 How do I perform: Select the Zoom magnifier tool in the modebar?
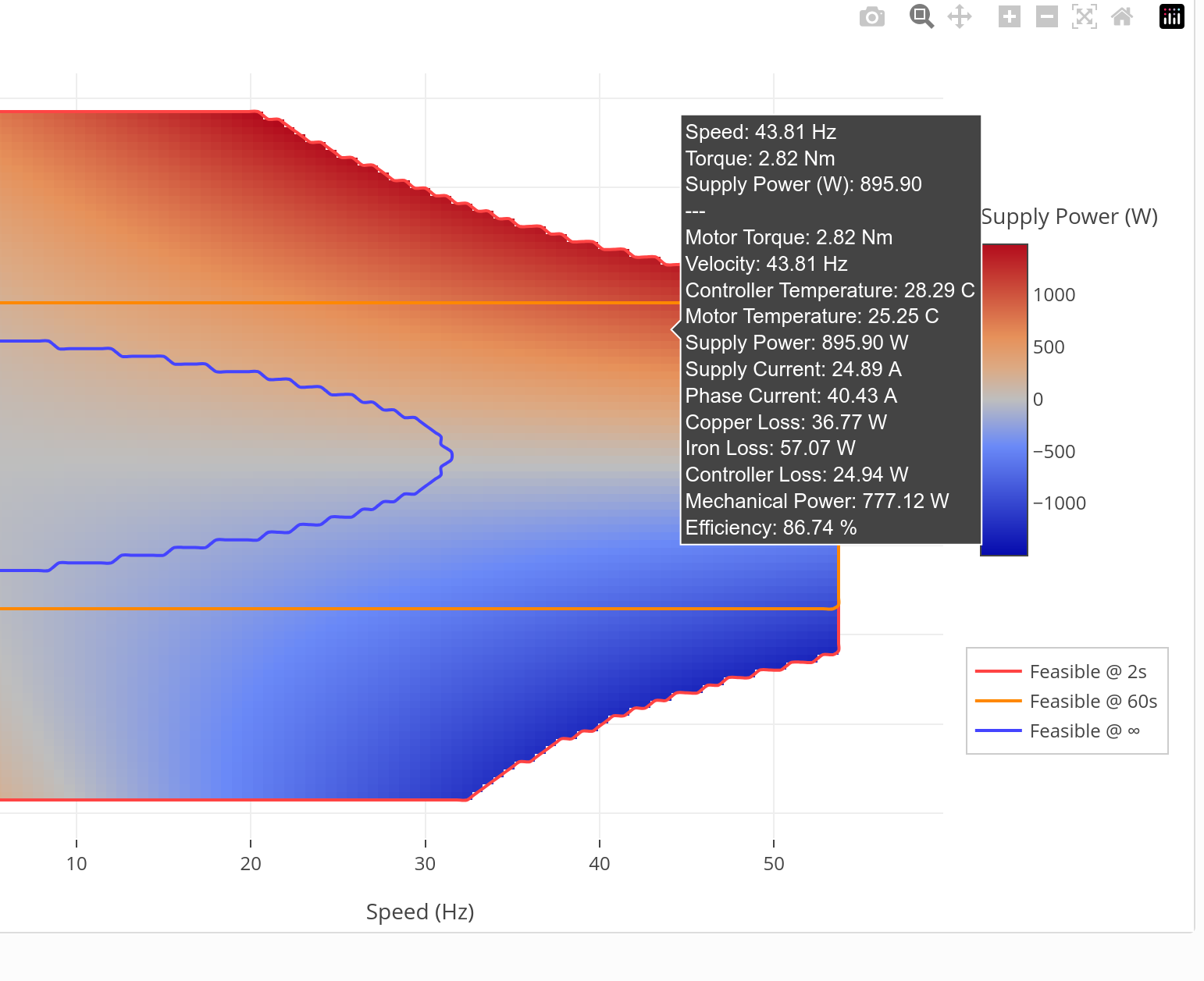[921, 16]
